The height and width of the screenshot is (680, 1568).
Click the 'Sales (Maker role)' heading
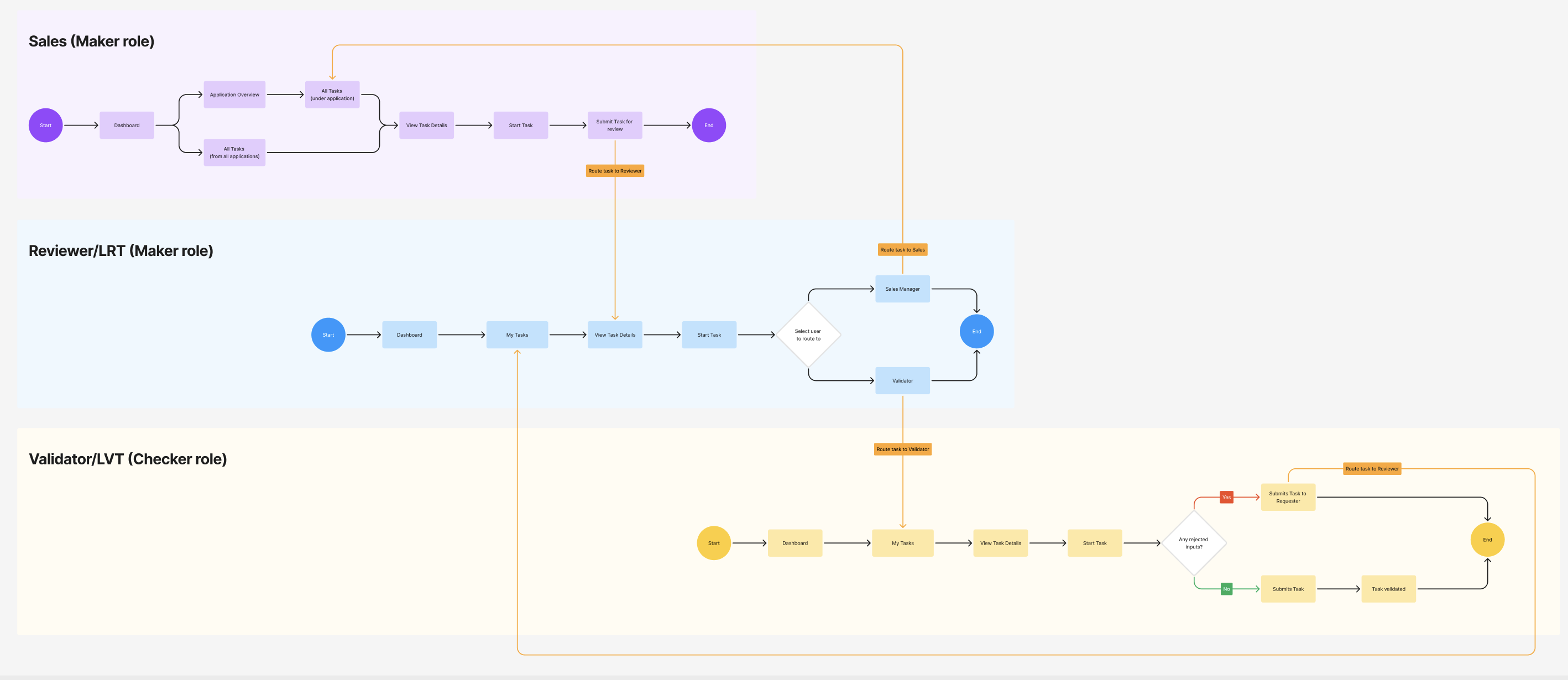pyautogui.click(x=91, y=41)
